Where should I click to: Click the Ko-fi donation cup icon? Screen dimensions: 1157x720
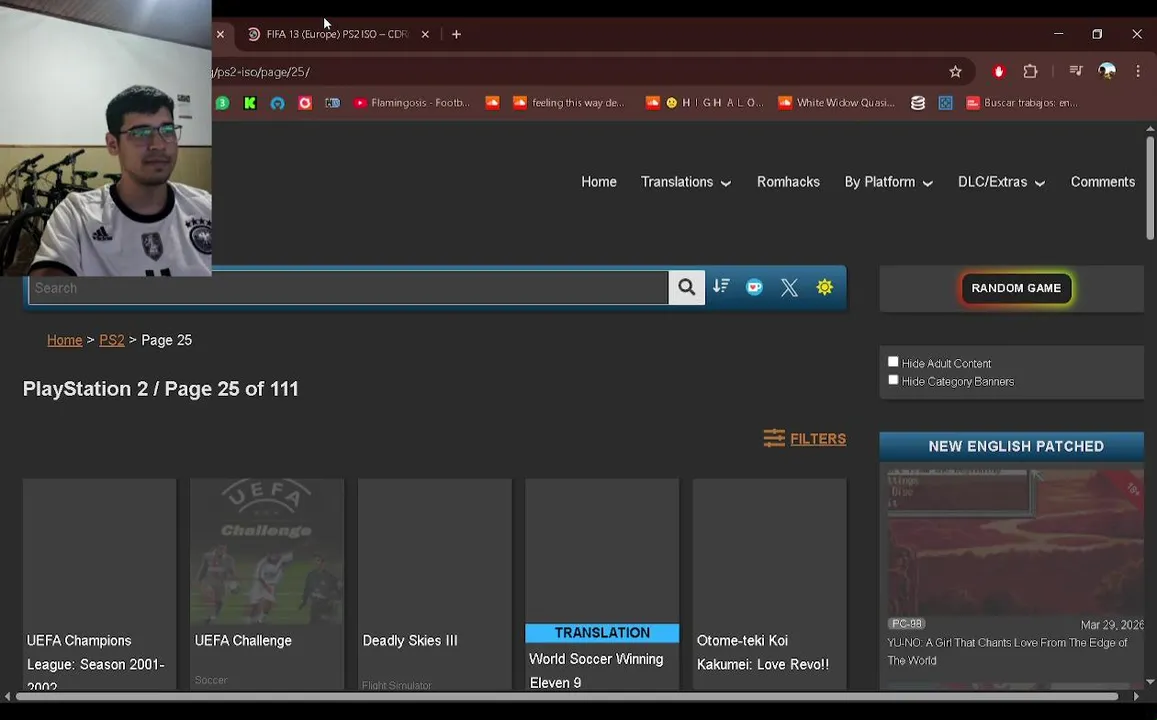coord(754,287)
